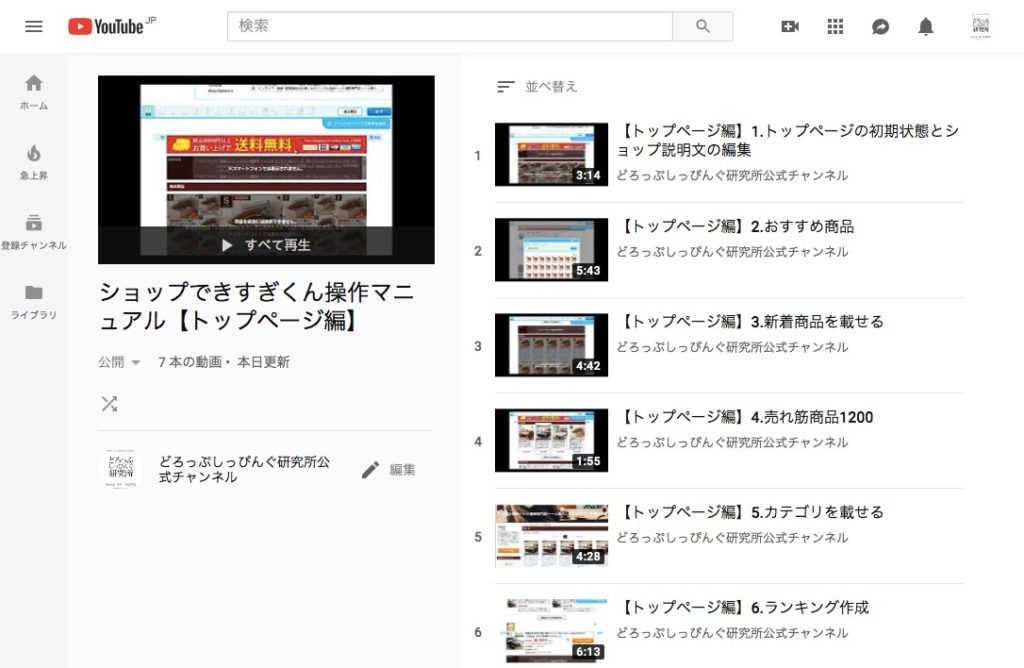The width and height of the screenshot is (1024, 668).
Task: Open the playlist title ショップできすぎくん操作マニュアル
Action: click(x=257, y=306)
